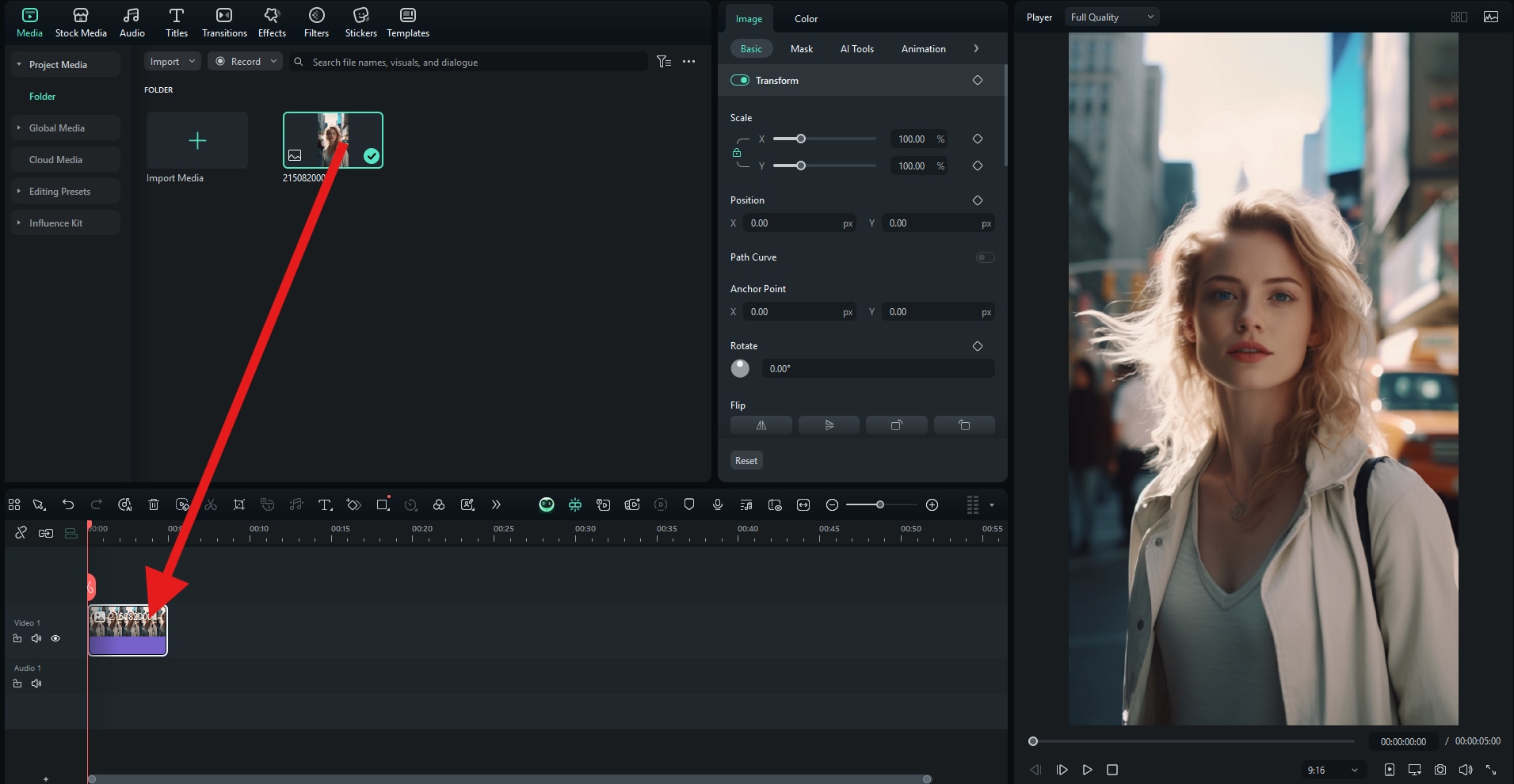This screenshot has height=784, width=1514.
Task: Toggle the clip link icon on the timeline
Action: point(46,533)
